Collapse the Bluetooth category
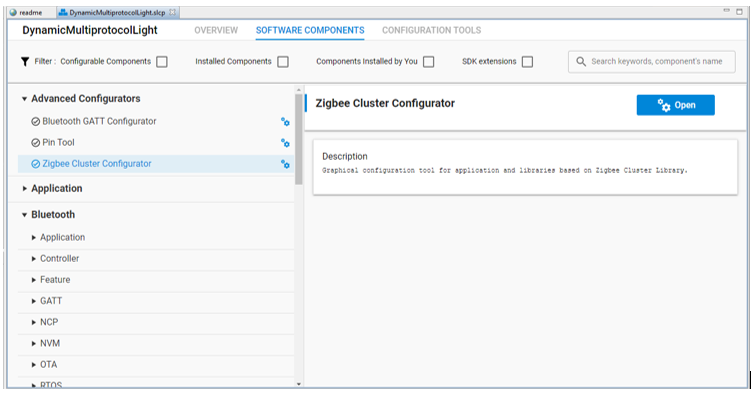This screenshot has height=394, width=752. tap(24, 215)
